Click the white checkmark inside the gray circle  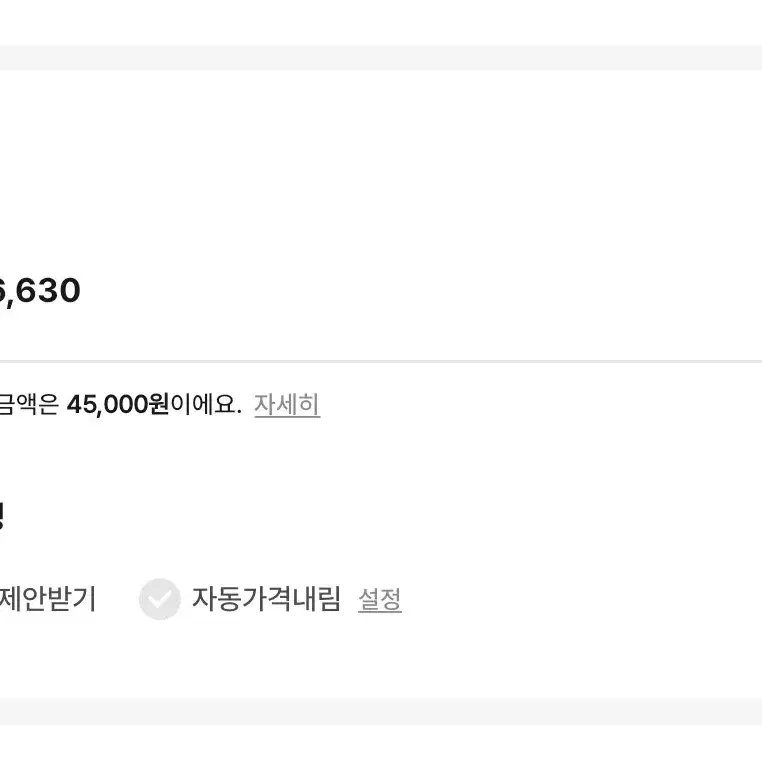pyautogui.click(x=159, y=599)
